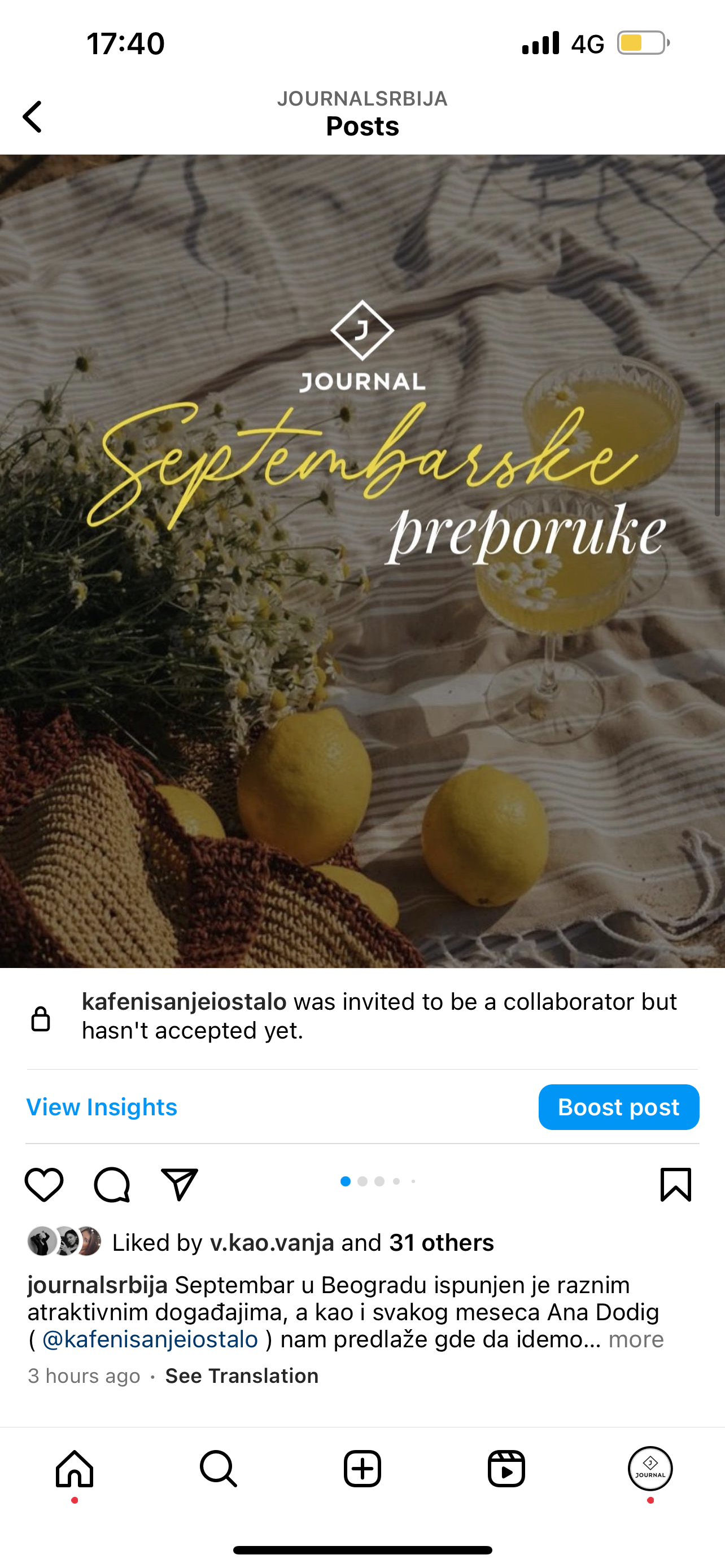Image resolution: width=725 pixels, height=1568 pixels.
Task: Go to Home tab
Action: (75, 1468)
